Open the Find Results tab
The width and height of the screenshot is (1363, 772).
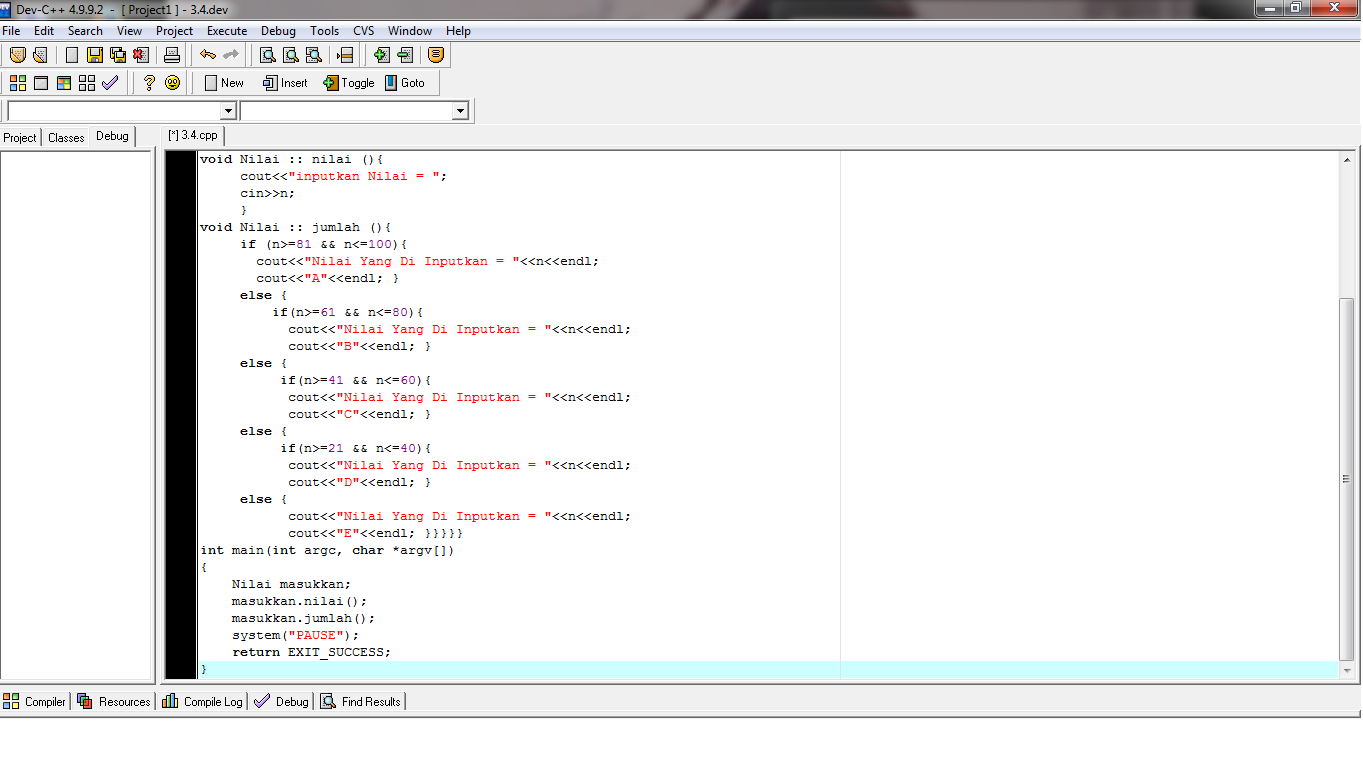coord(362,702)
